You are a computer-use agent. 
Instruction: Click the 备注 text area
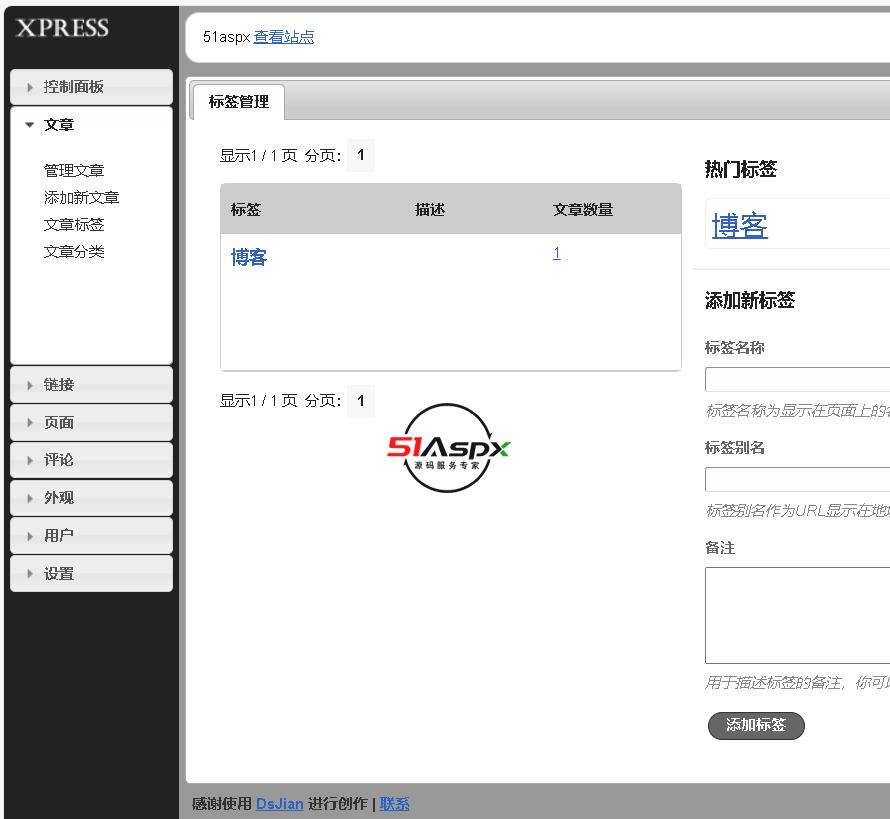pos(797,615)
